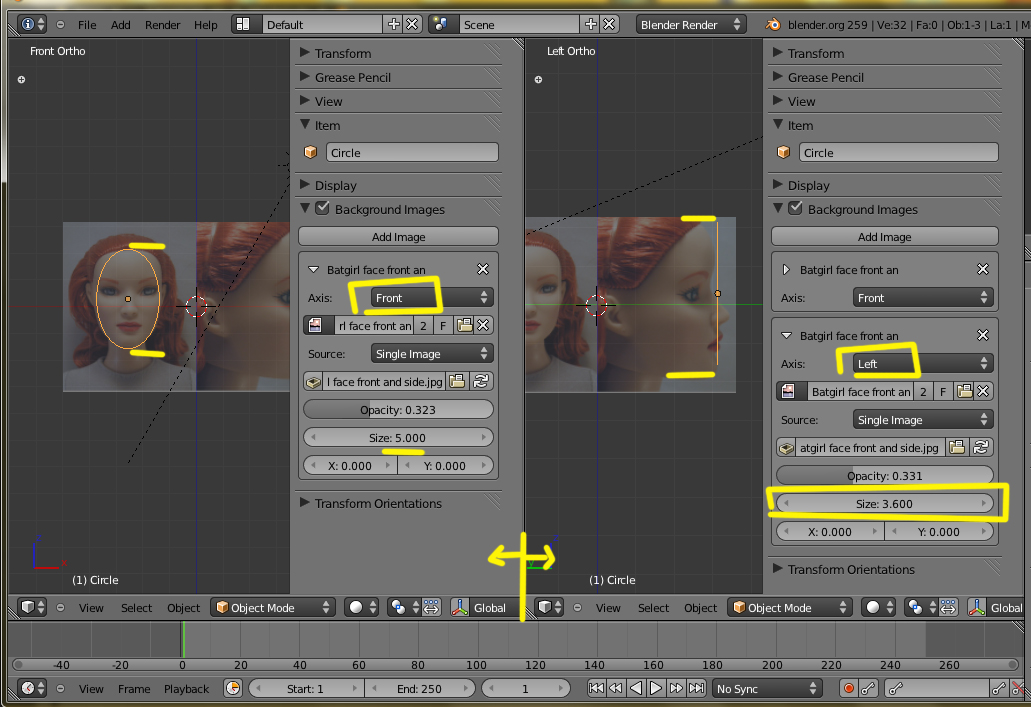Viewport: 1031px width, 707px height.
Task: Open viewport shading selector in Front Ortho header
Action: coord(362,607)
